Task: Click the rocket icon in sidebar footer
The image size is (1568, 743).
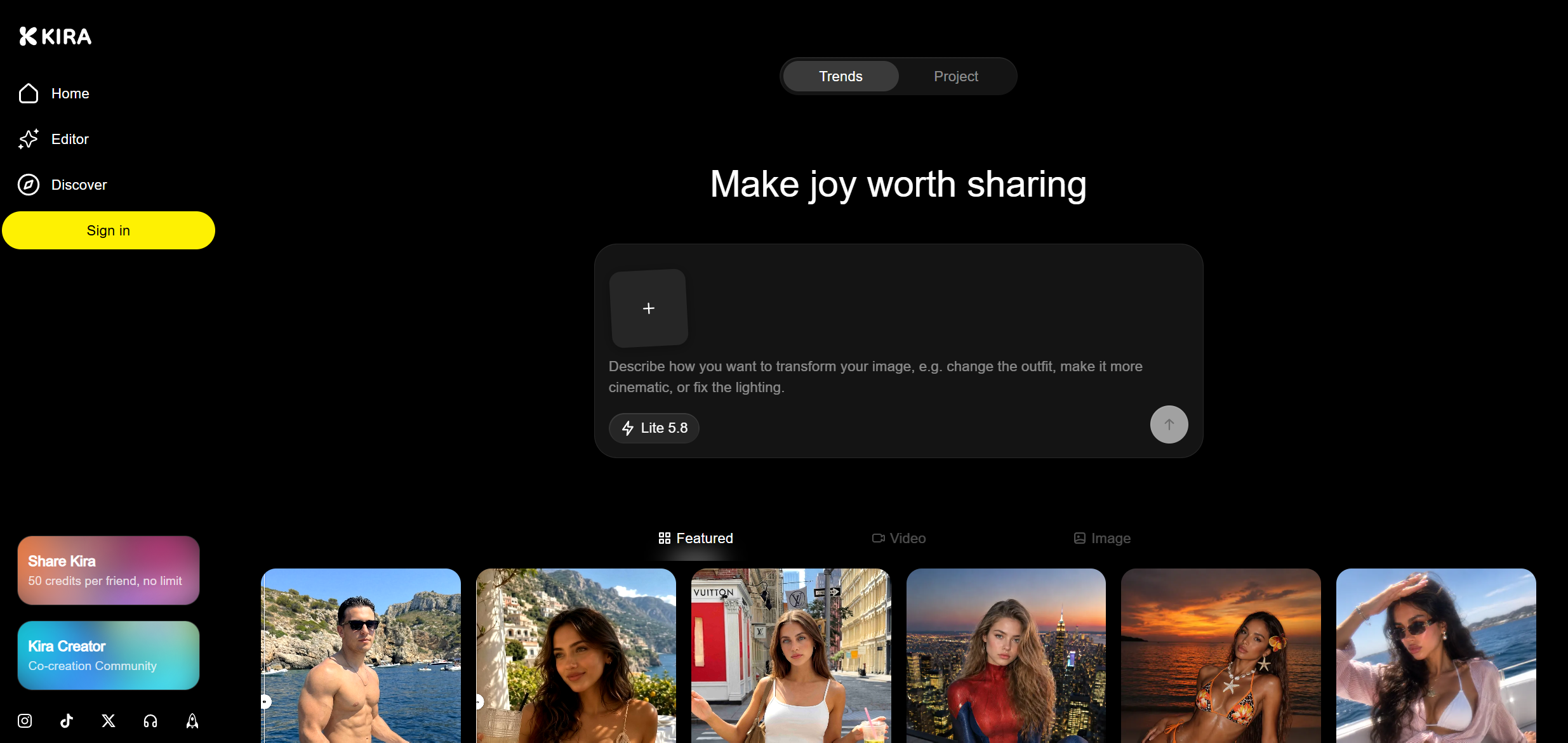Action: (192, 721)
